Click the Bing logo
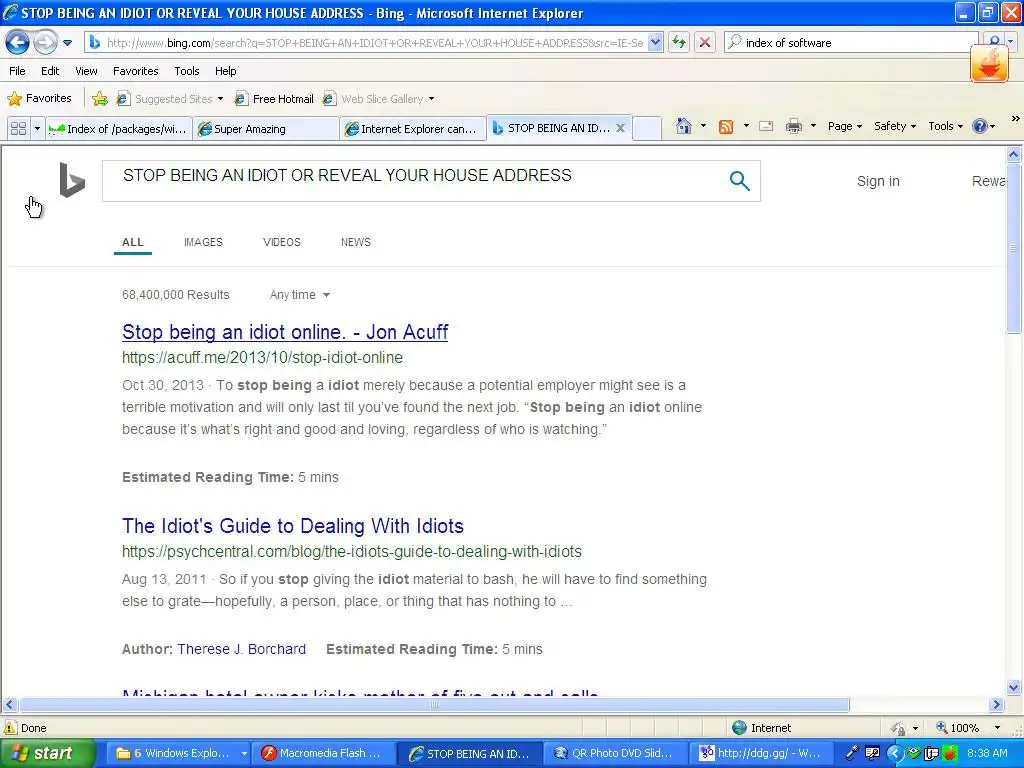 (x=72, y=180)
